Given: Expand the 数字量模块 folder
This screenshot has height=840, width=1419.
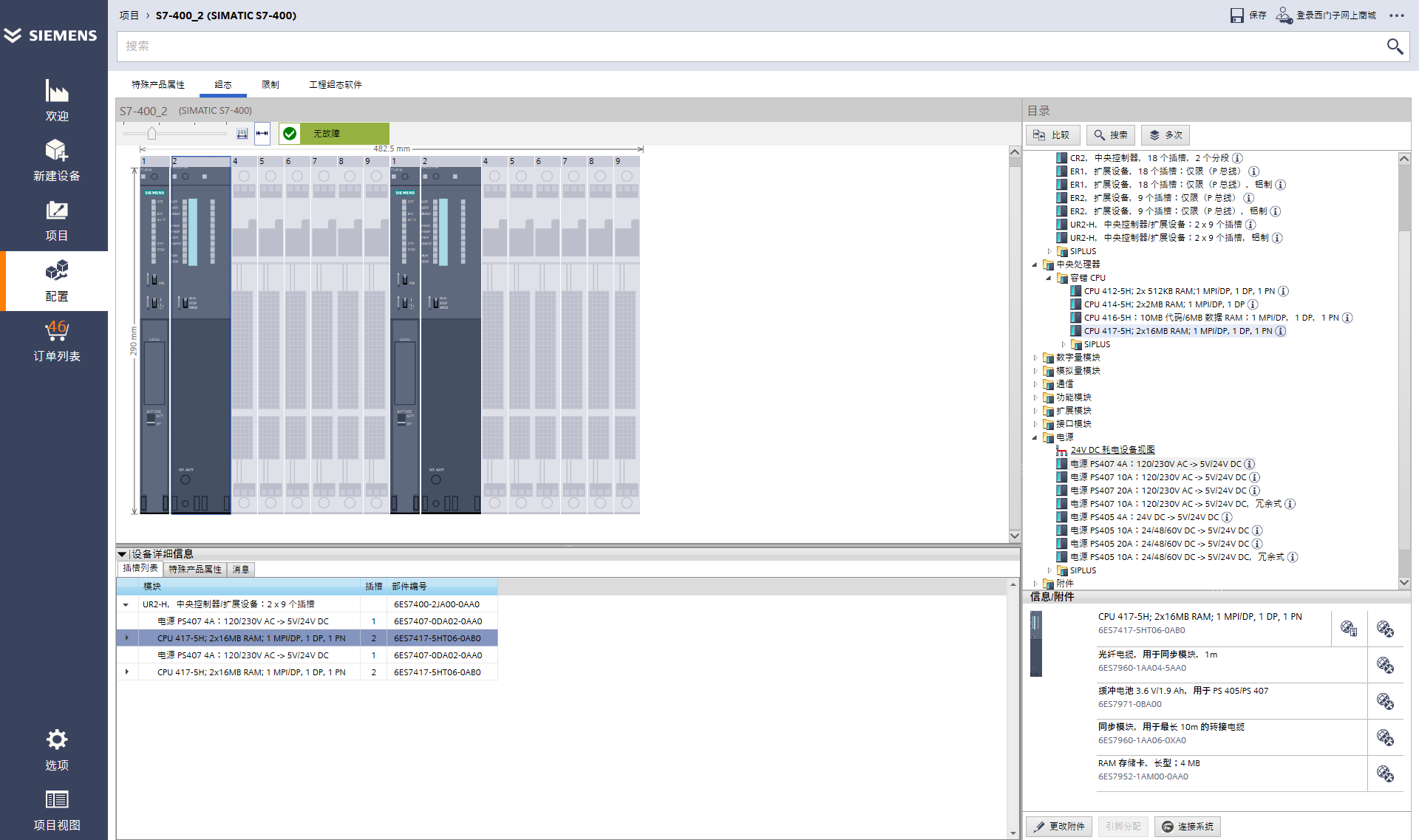Looking at the screenshot, I should [1035, 358].
